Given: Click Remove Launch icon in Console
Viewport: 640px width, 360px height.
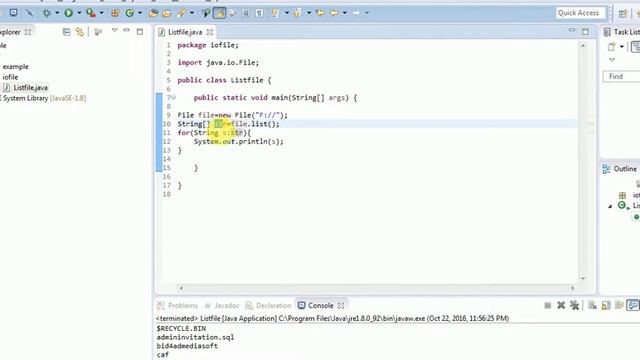Looking at the screenshot, I should pyautogui.click(x=561, y=305).
